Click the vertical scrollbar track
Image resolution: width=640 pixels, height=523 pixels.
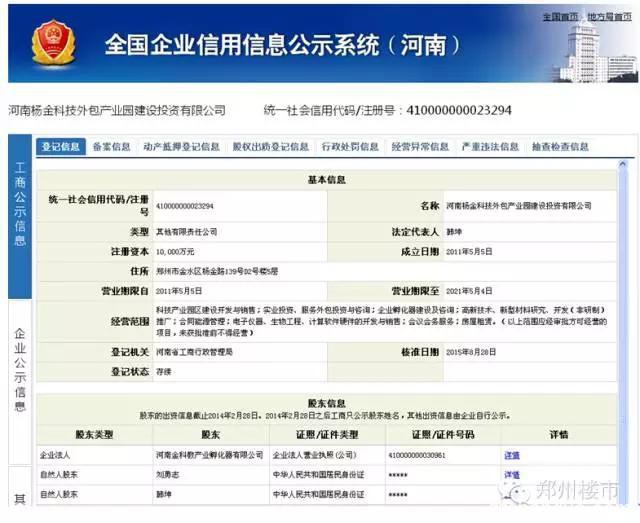623,337
